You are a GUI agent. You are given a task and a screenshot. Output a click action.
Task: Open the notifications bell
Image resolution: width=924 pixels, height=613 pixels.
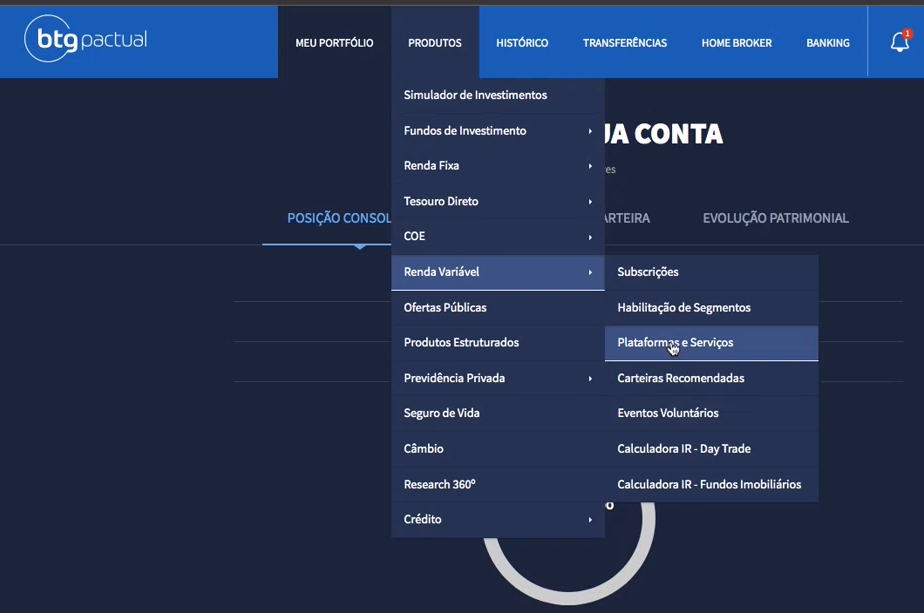[900, 42]
